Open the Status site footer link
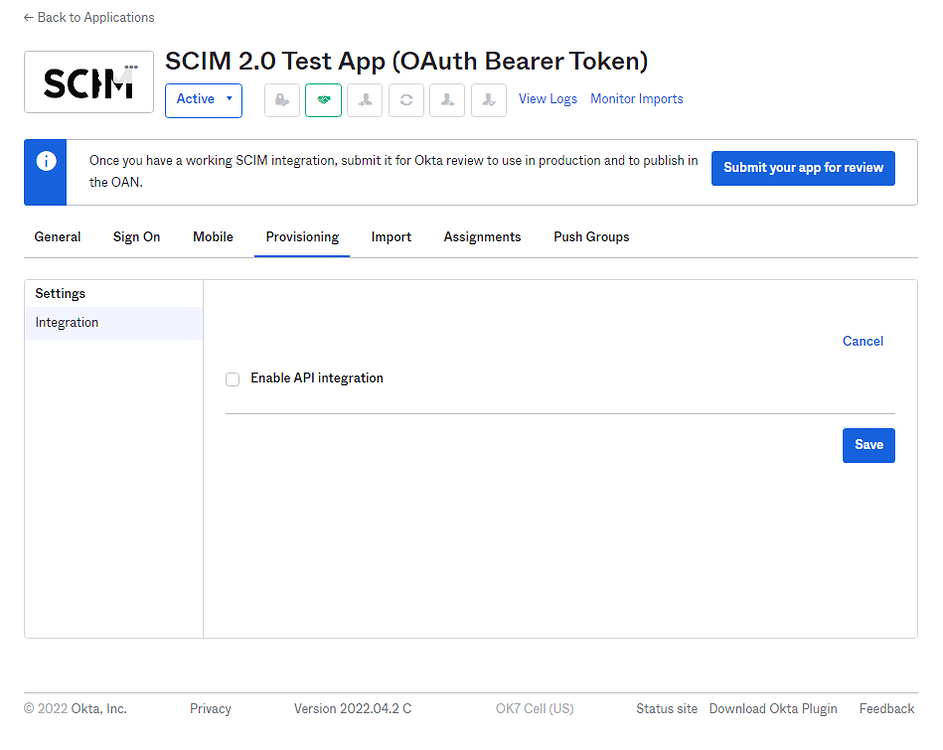The width and height of the screenshot is (943, 750). click(666, 708)
